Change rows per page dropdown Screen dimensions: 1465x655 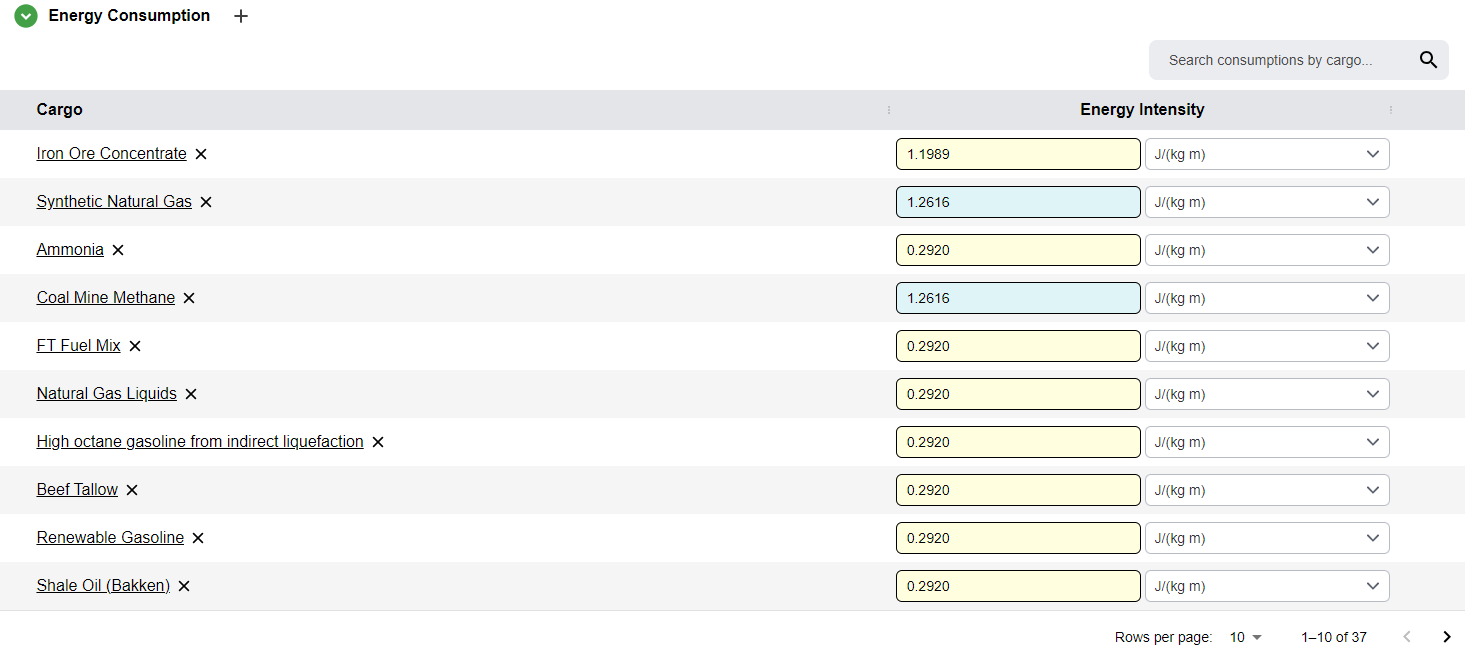(1246, 637)
